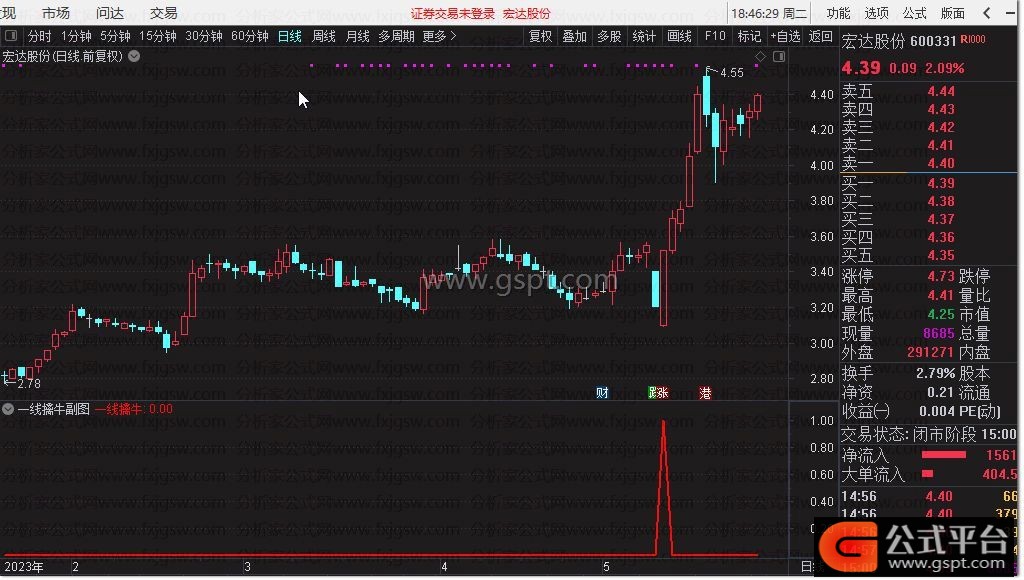Switch to the 30分钟 period
The height and width of the screenshot is (580, 1024).
pyautogui.click(x=204, y=36)
